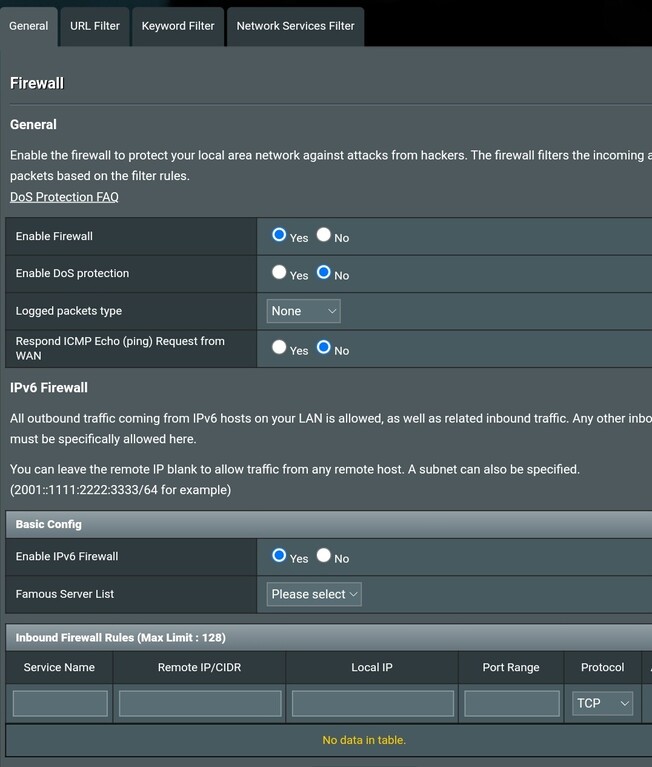Allow ICMP ping response from WAN
Viewport: 652px width, 767px height.
(279, 348)
